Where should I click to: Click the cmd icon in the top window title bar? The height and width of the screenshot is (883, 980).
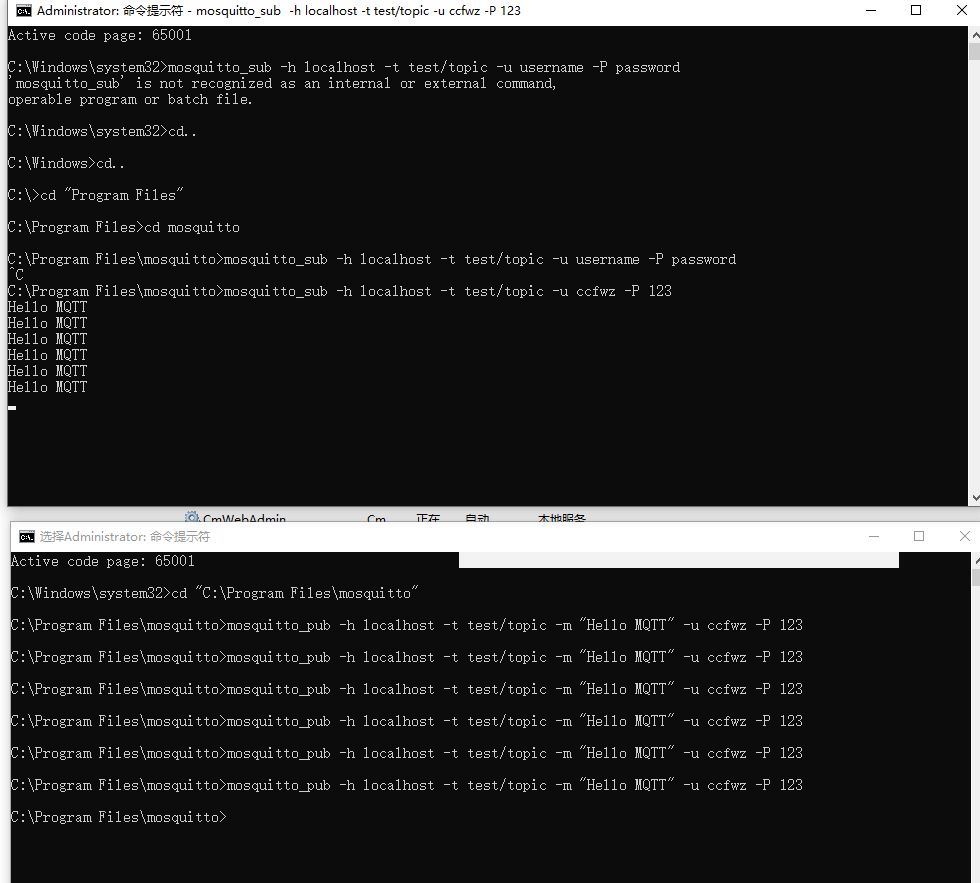point(24,11)
